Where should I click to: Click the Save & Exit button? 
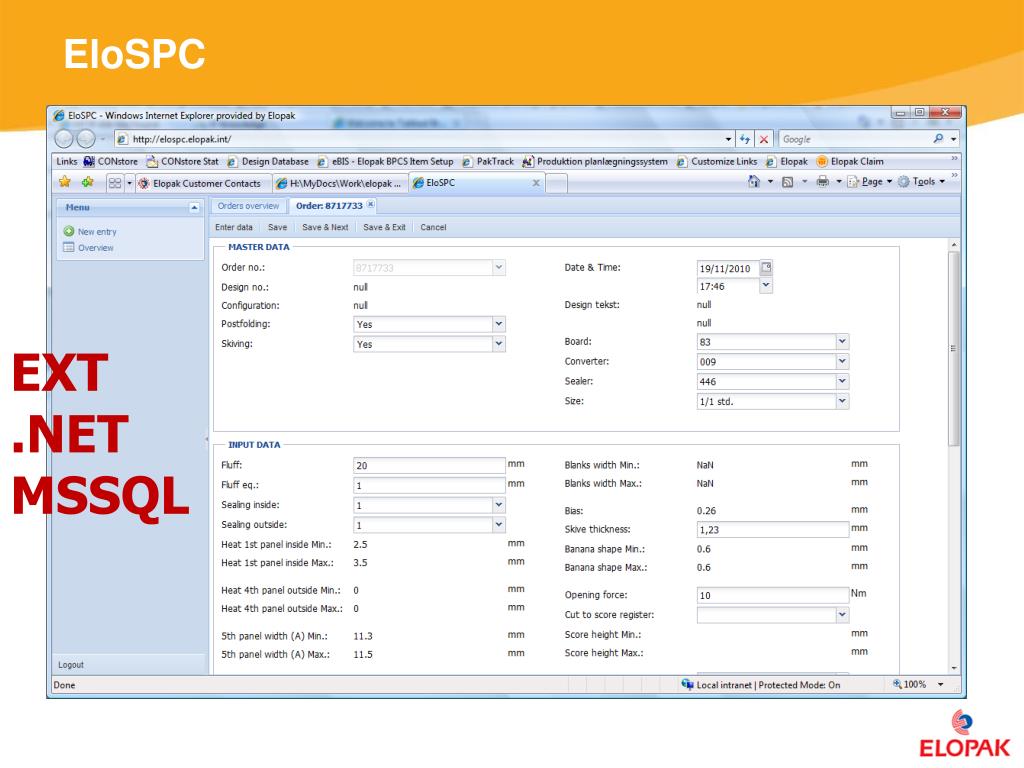coord(384,227)
